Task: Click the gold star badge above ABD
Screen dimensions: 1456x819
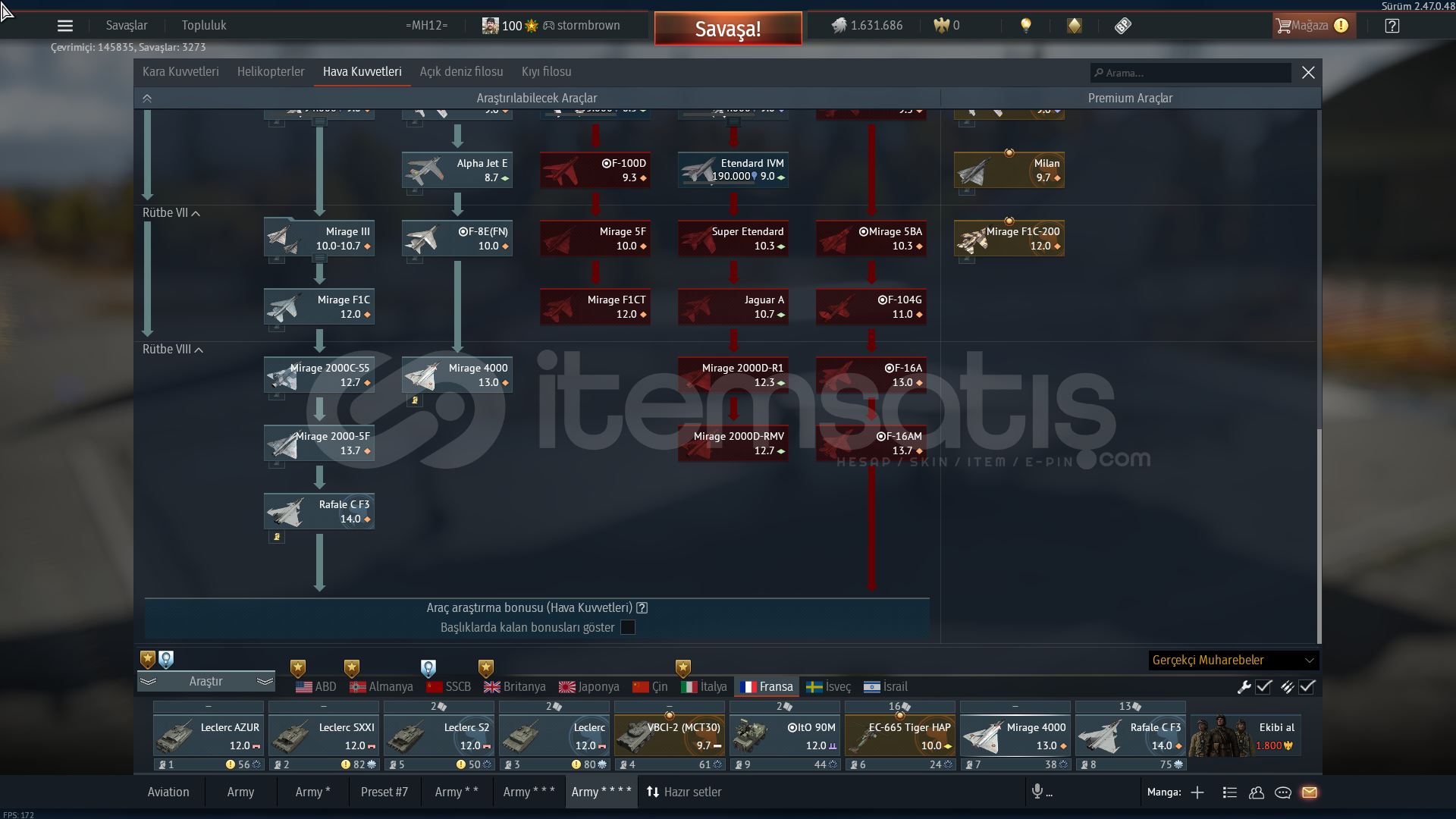Action: (298, 668)
